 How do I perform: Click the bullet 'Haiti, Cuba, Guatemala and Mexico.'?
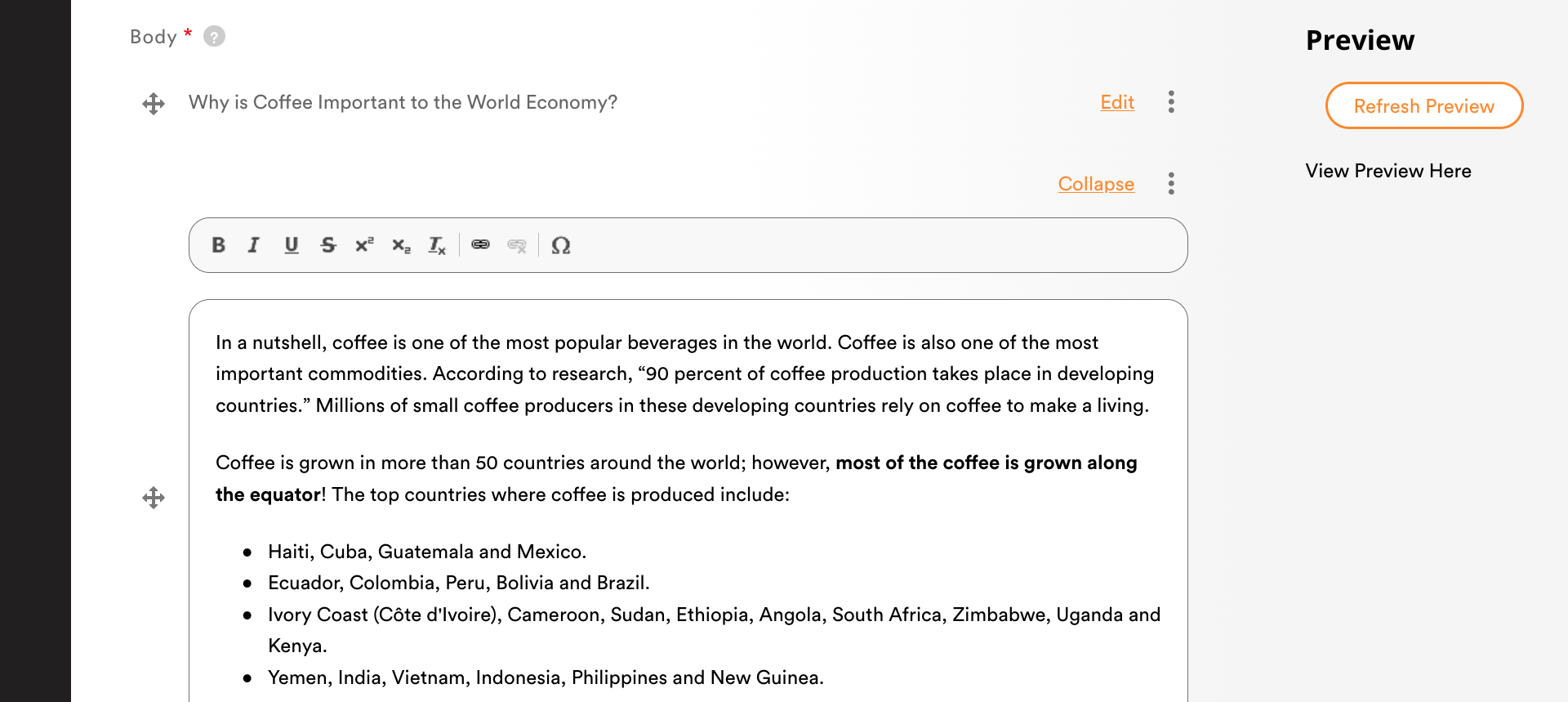coord(427,552)
